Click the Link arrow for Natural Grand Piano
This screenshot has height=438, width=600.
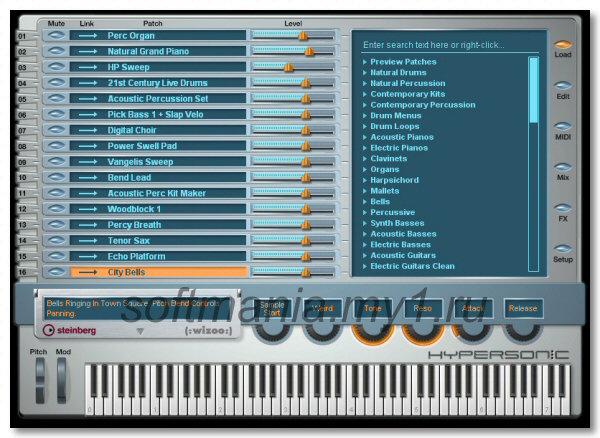pyautogui.click(x=88, y=51)
